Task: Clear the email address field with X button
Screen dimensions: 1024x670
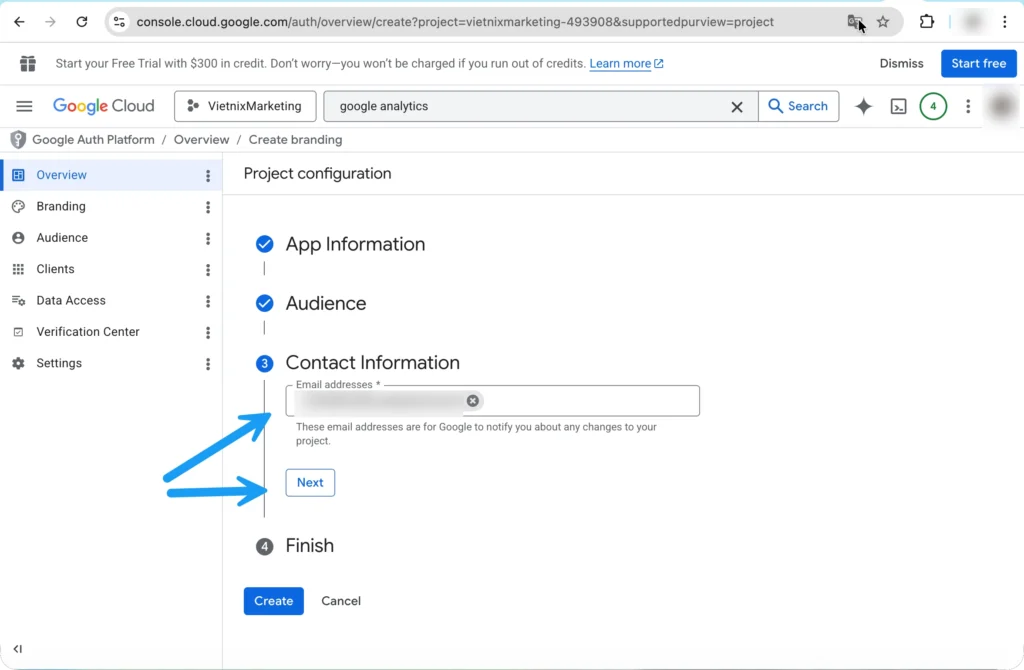Action: [x=473, y=400]
